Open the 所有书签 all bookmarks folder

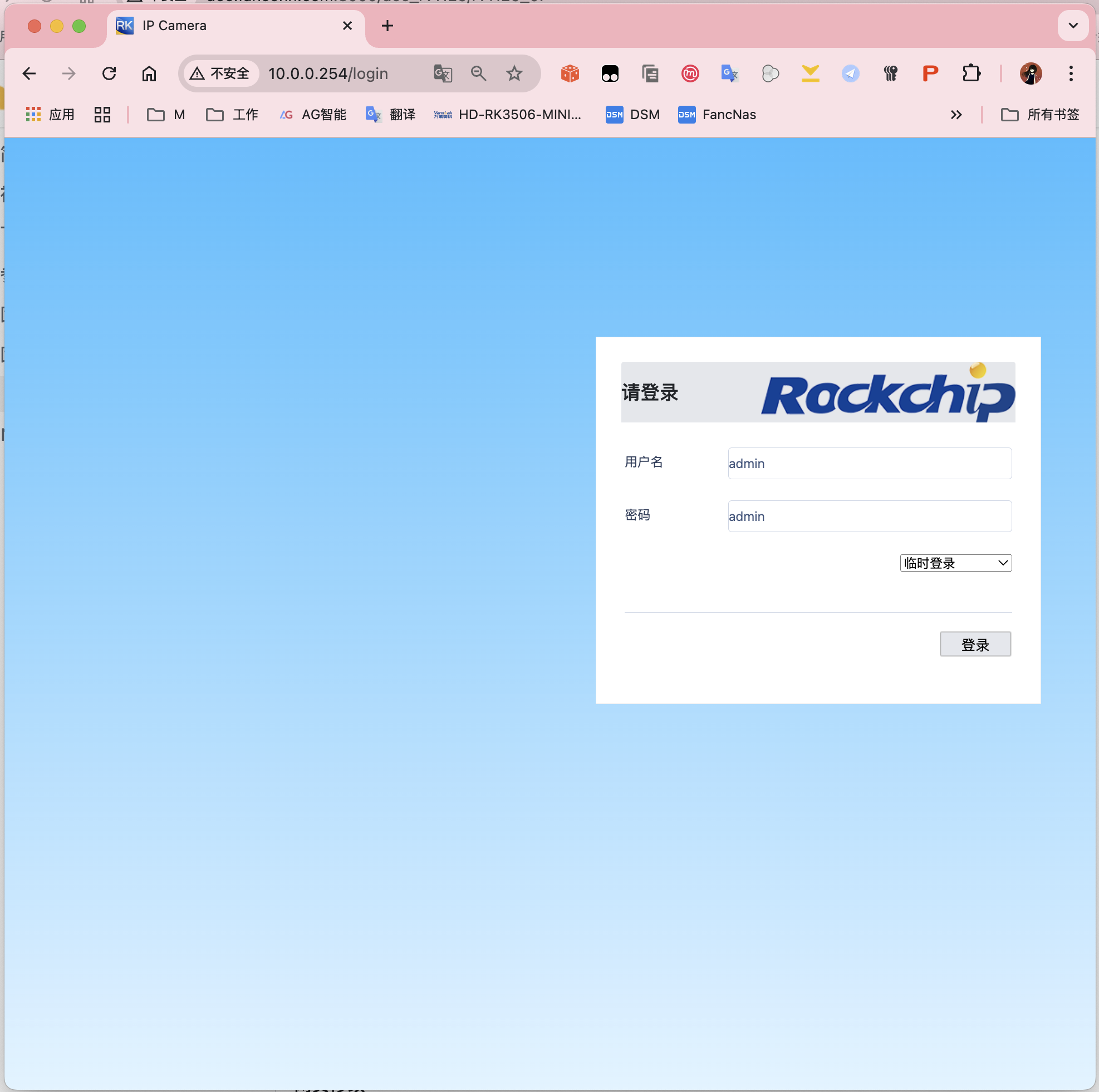1040,114
